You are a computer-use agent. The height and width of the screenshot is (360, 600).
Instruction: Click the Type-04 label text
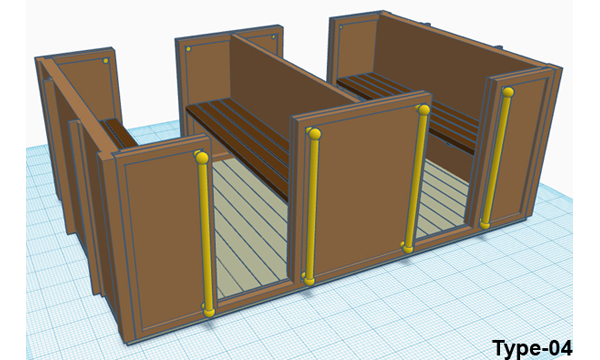[x=532, y=348]
